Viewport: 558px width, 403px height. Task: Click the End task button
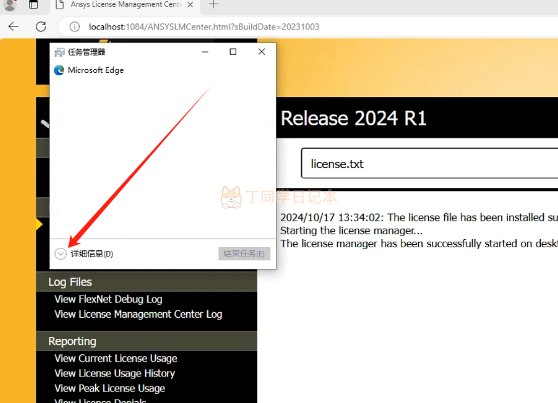244,254
